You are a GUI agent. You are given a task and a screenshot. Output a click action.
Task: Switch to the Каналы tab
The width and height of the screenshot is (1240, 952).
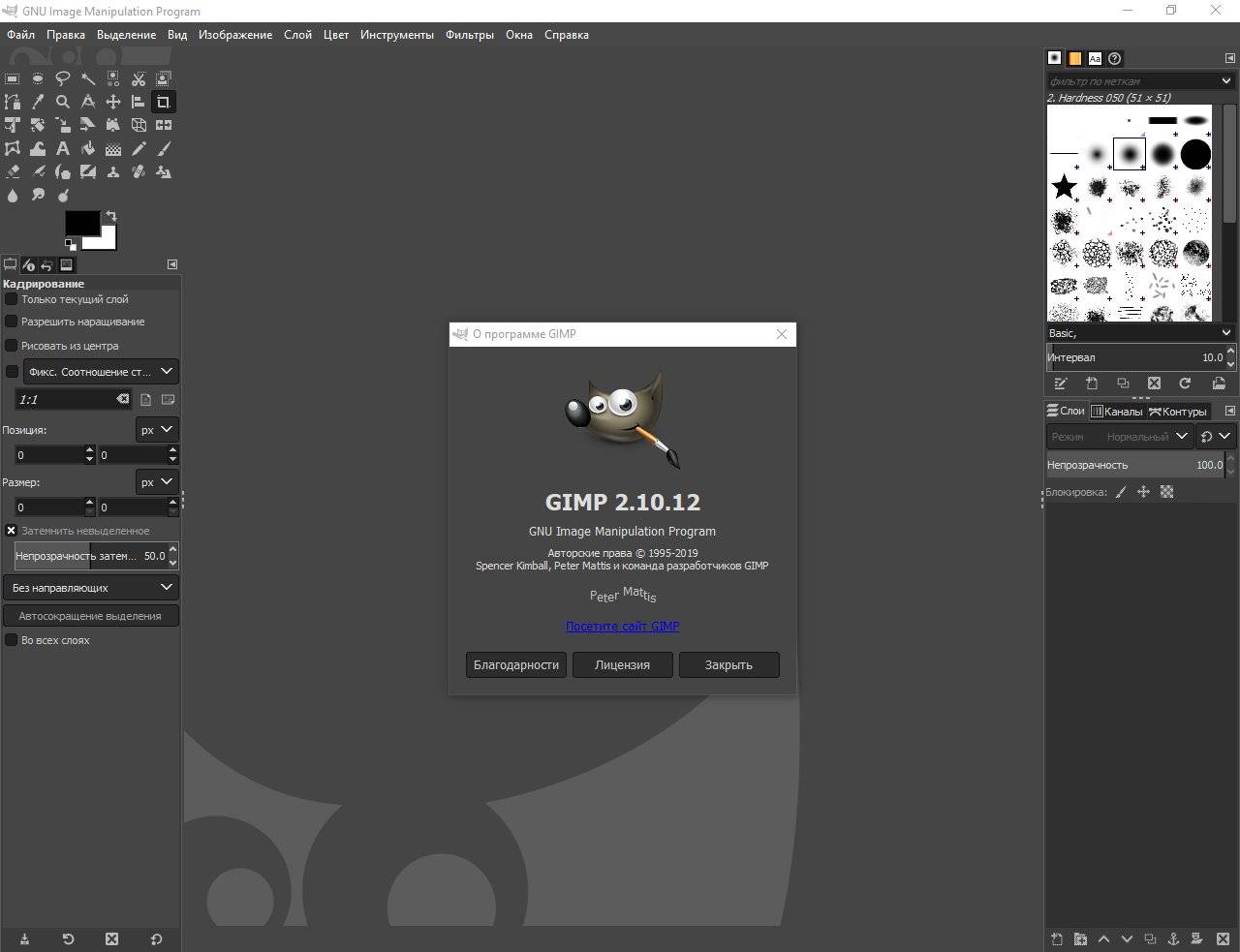1117,412
